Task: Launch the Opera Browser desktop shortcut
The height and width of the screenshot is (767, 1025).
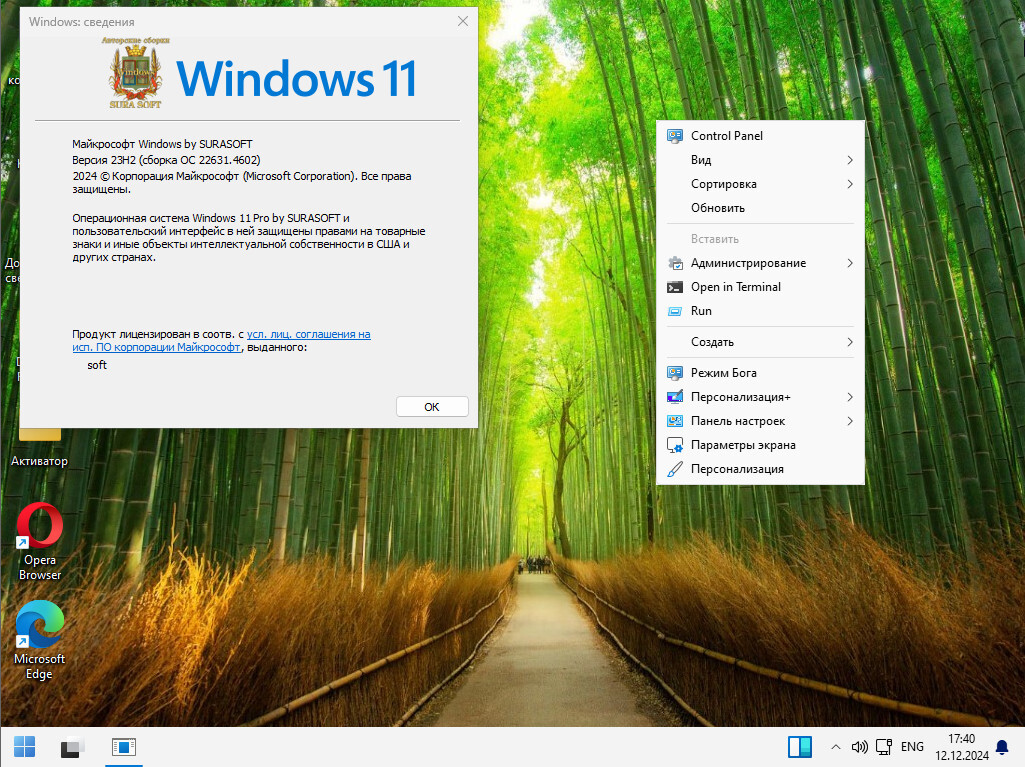Action: 40,541
